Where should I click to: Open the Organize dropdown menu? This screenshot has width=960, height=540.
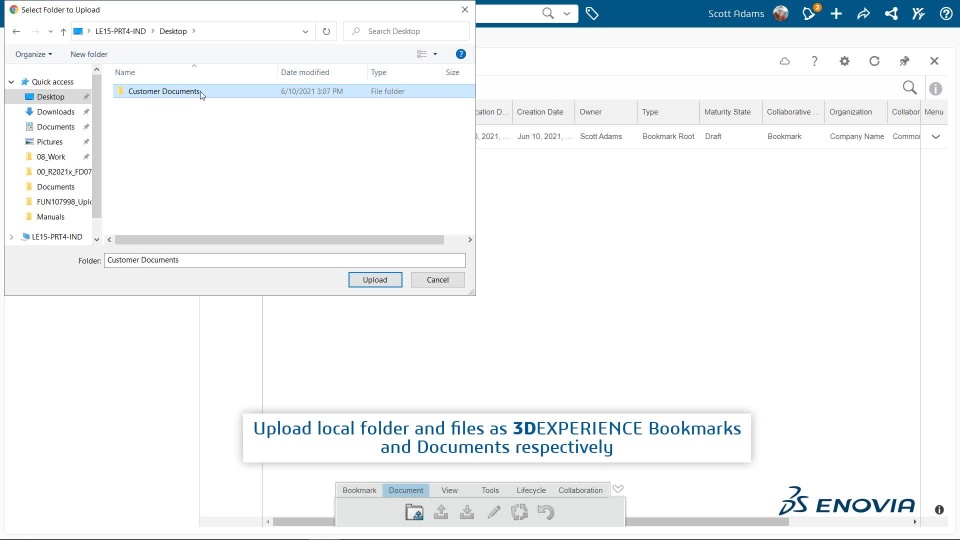click(x=34, y=54)
